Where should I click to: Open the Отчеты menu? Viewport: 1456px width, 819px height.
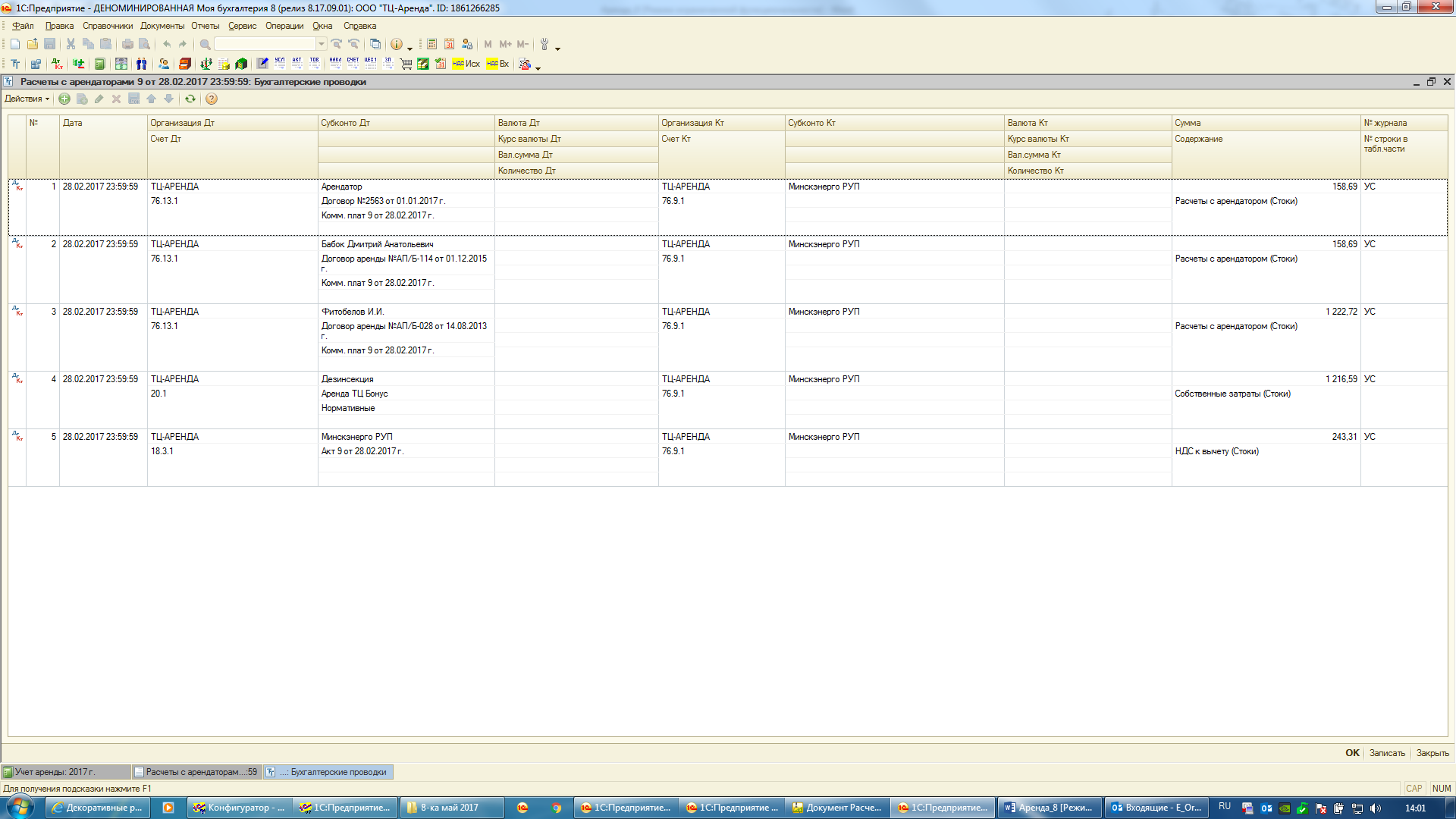[x=205, y=26]
